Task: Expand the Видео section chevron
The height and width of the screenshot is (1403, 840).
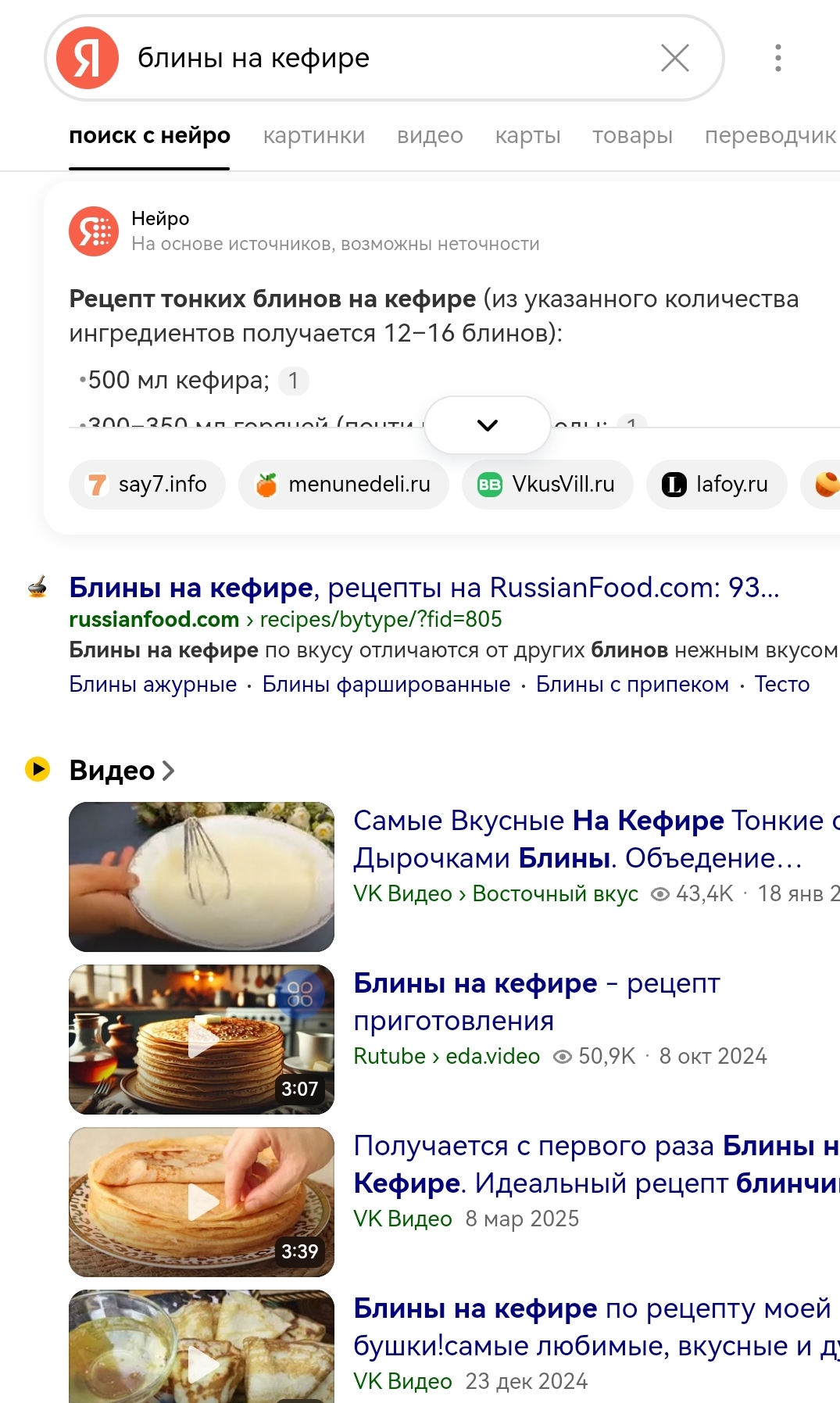Action: pos(168,771)
